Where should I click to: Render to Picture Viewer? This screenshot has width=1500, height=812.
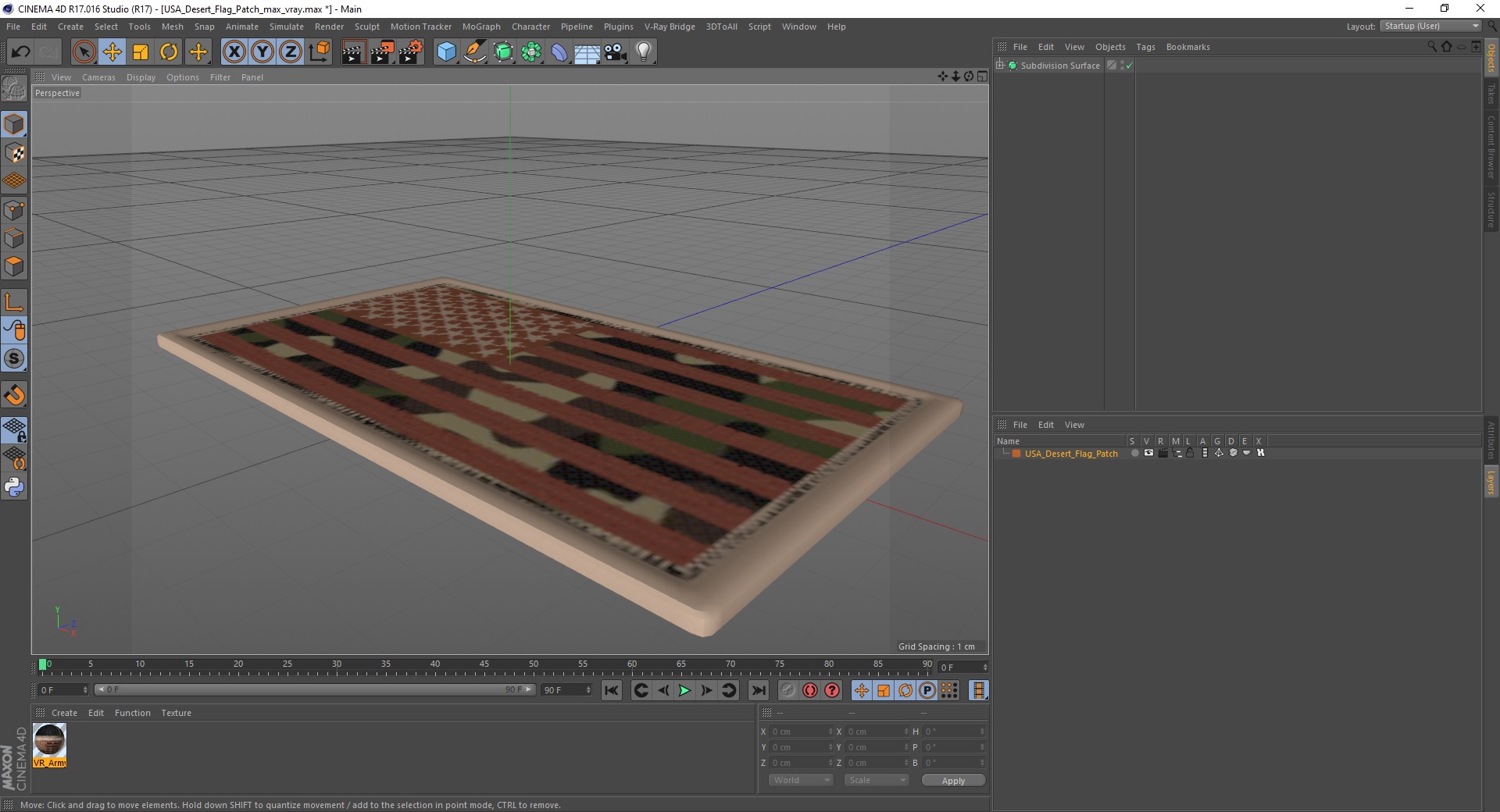coord(382,52)
